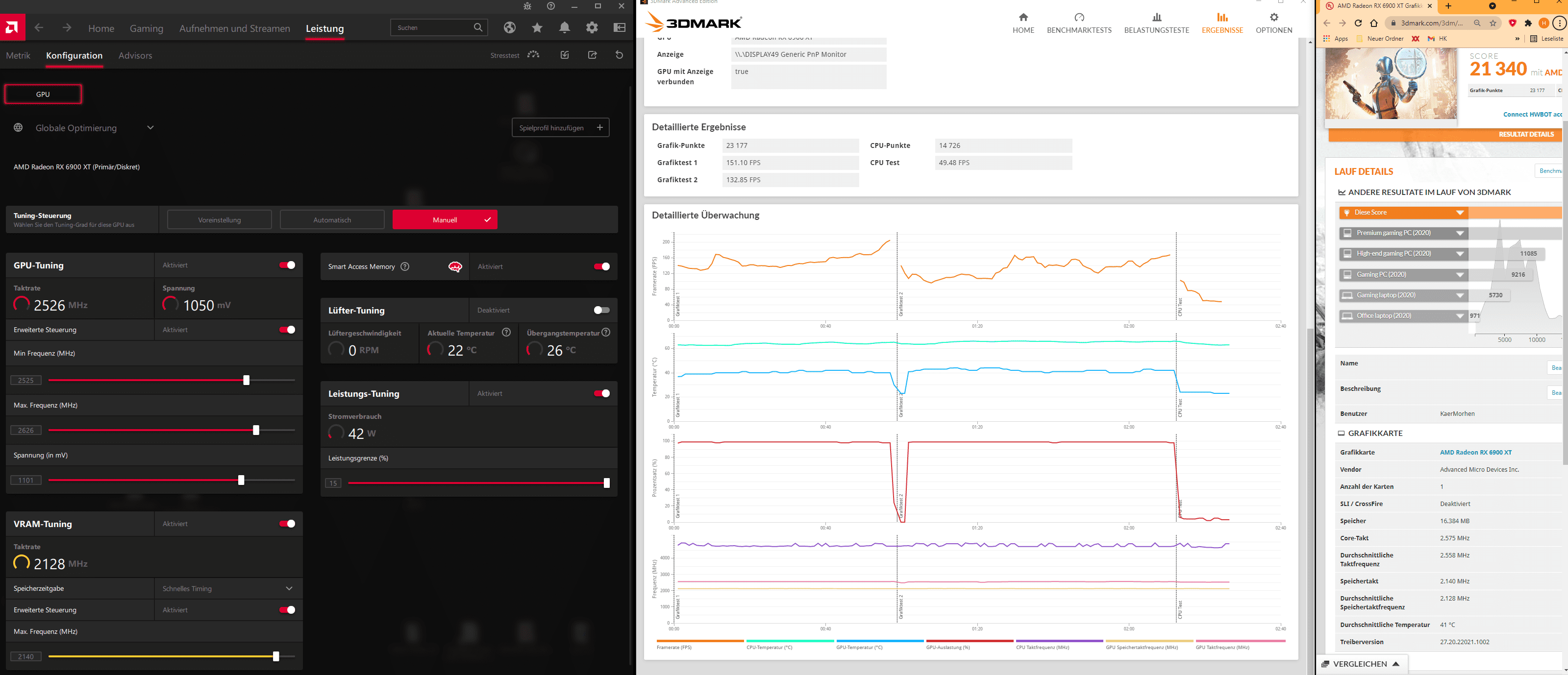Go back in Radeon Software navigation
The image size is (1568, 675).
coord(39,27)
